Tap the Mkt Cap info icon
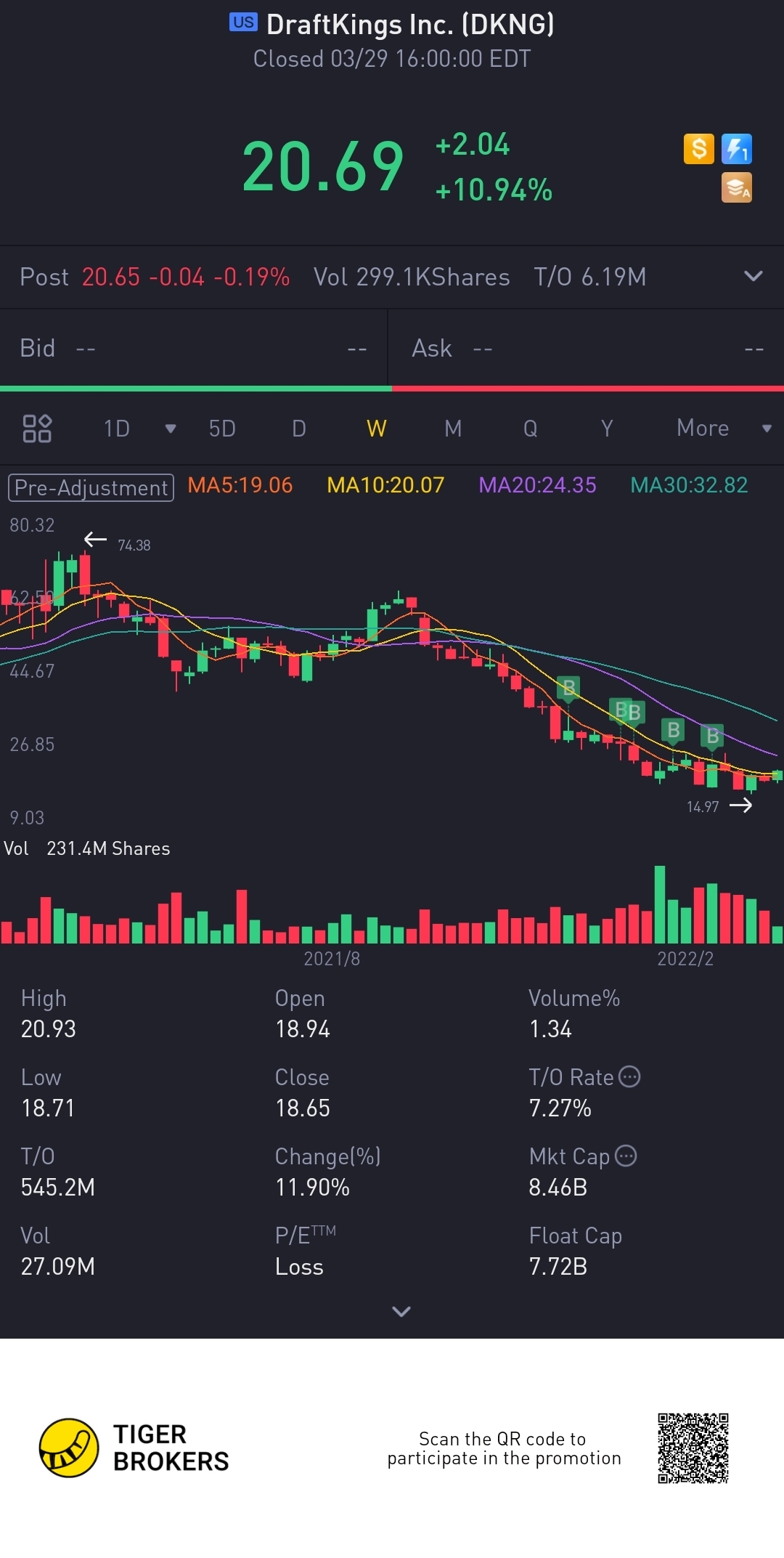 tap(626, 1156)
